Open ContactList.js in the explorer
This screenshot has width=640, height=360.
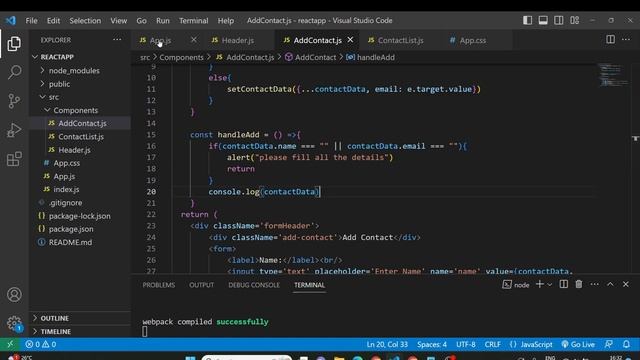coord(80,137)
